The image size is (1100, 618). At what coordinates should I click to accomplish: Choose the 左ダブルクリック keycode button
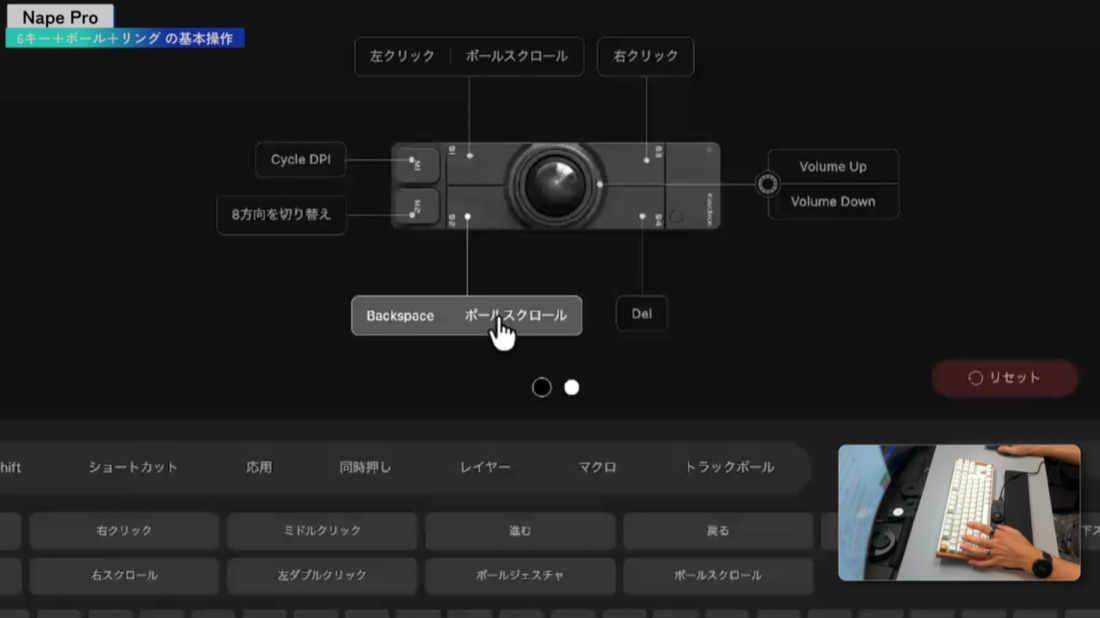(x=322, y=575)
